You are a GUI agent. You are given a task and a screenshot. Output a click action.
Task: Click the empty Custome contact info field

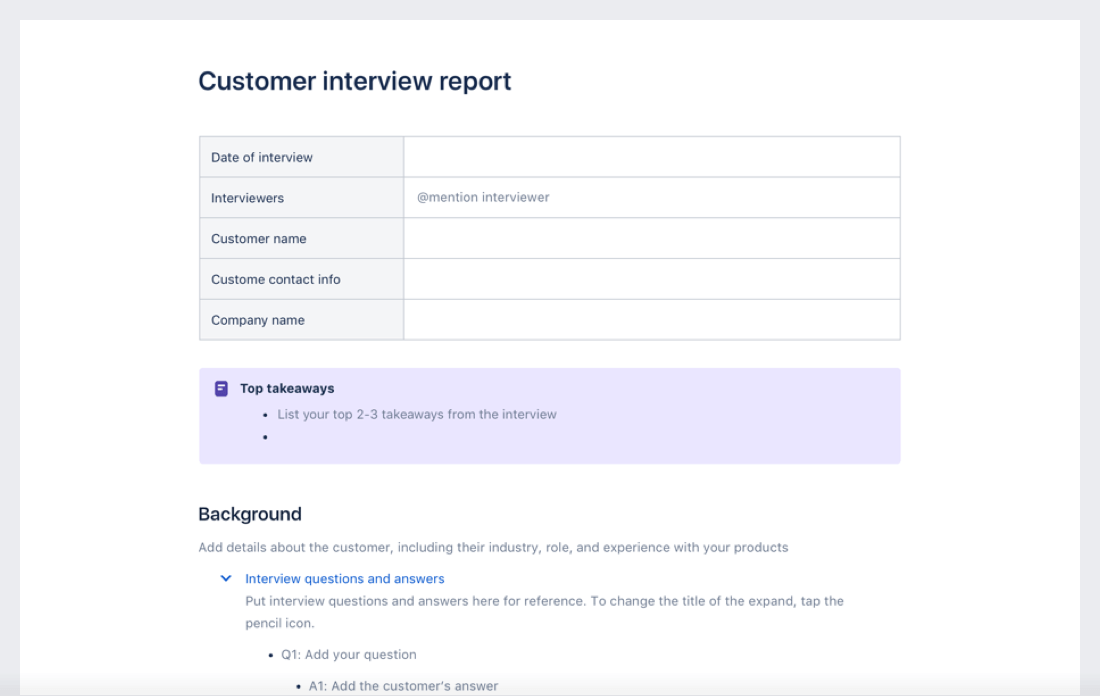pyautogui.click(x=650, y=278)
